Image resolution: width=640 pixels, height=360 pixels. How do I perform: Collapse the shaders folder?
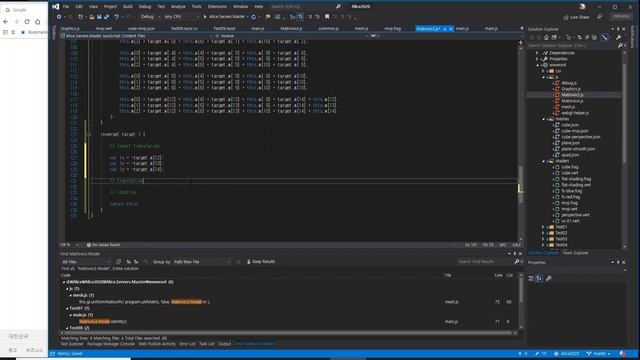click(544, 161)
